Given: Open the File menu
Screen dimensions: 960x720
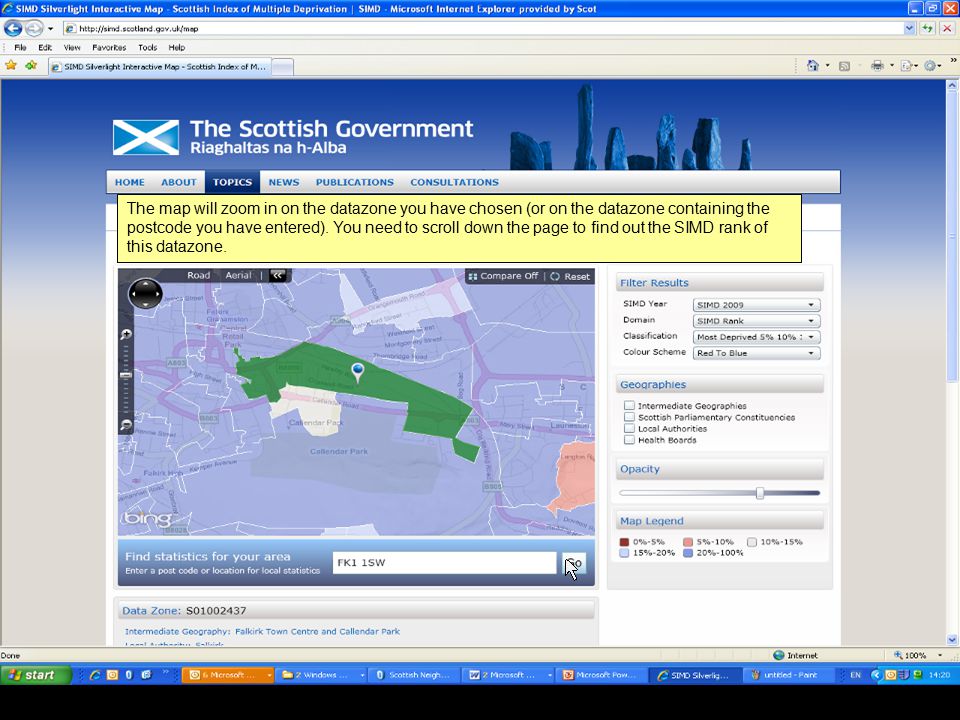Looking at the screenshot, I should coord(20,47).
